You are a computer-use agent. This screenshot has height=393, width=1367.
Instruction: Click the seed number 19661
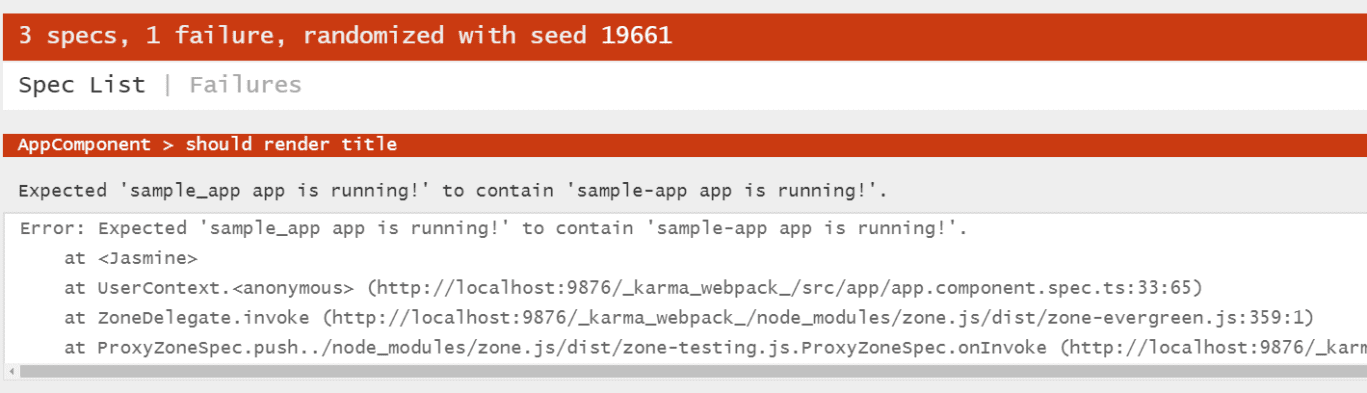coord(636,36)
